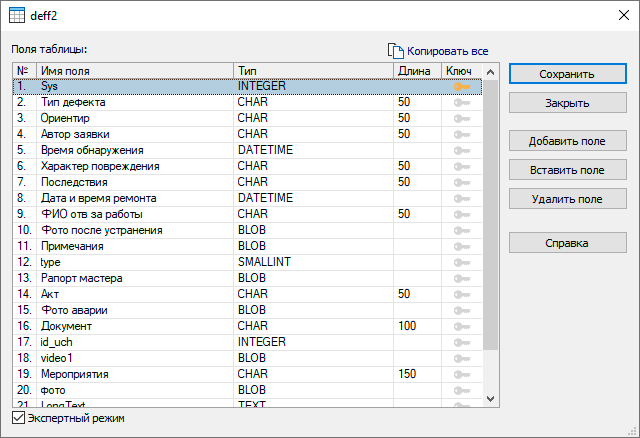Click length 150 in Мероприятия row
The height and width of the screenshot is (438, 640).
click(x=407, y=374)
